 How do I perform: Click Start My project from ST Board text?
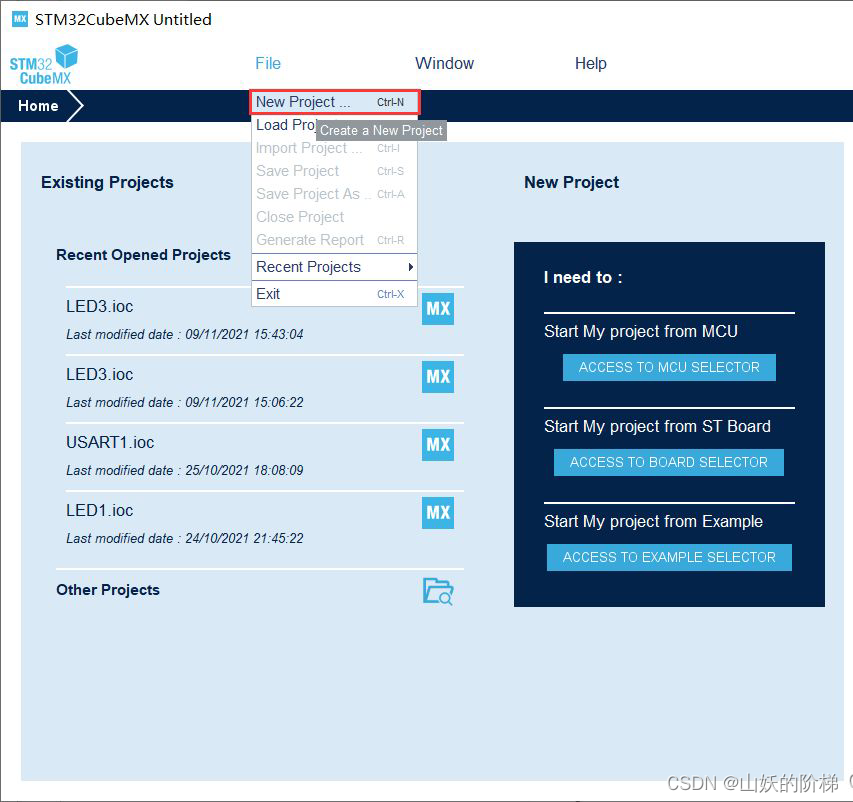click(x=657, y=427)
